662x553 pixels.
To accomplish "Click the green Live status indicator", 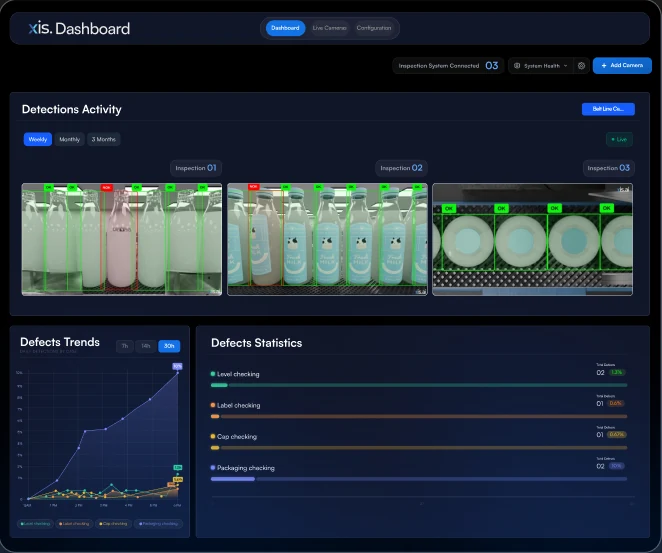I will (x=619, y=139).
